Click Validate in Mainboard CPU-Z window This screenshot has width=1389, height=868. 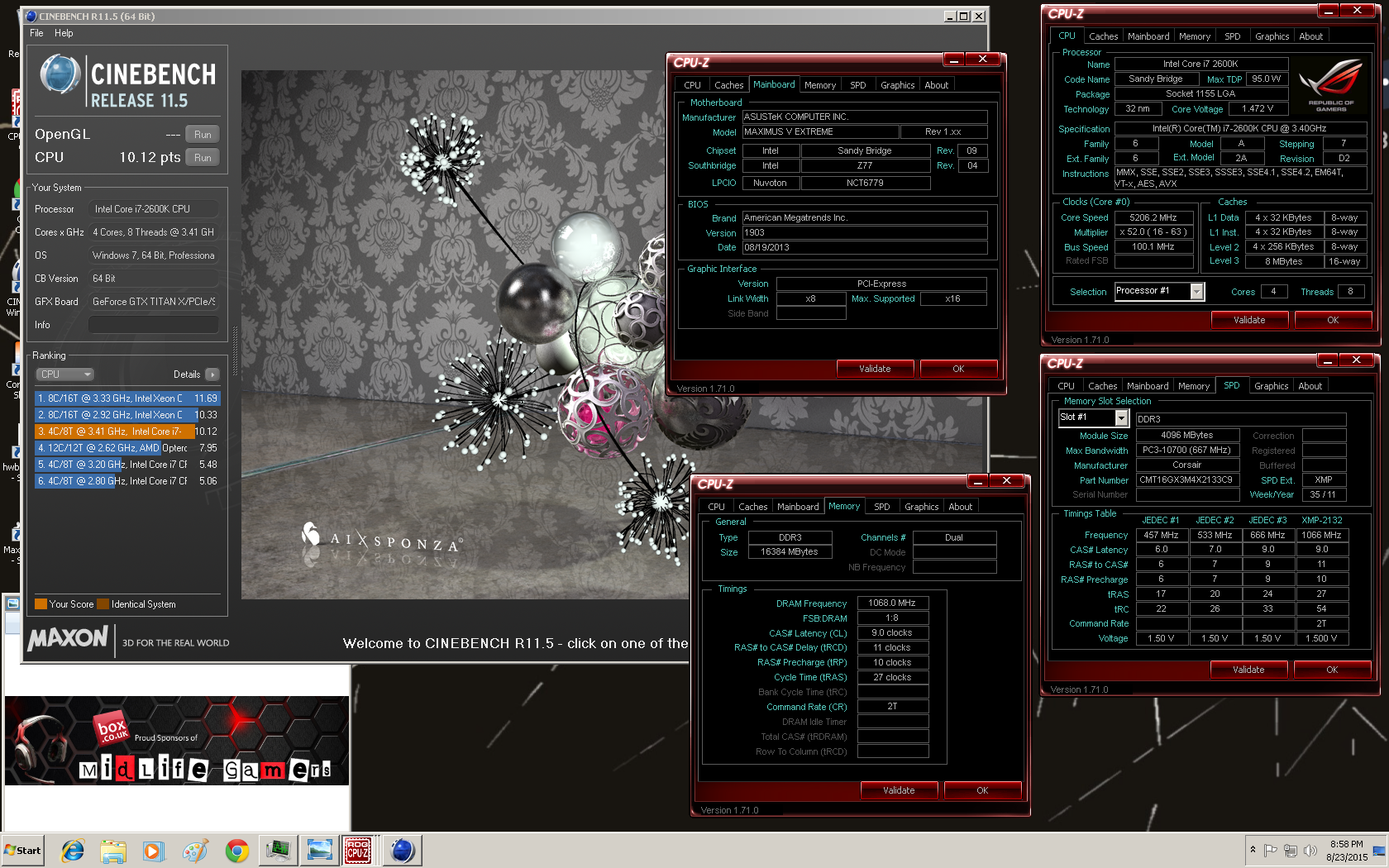[x=875, y=369]
